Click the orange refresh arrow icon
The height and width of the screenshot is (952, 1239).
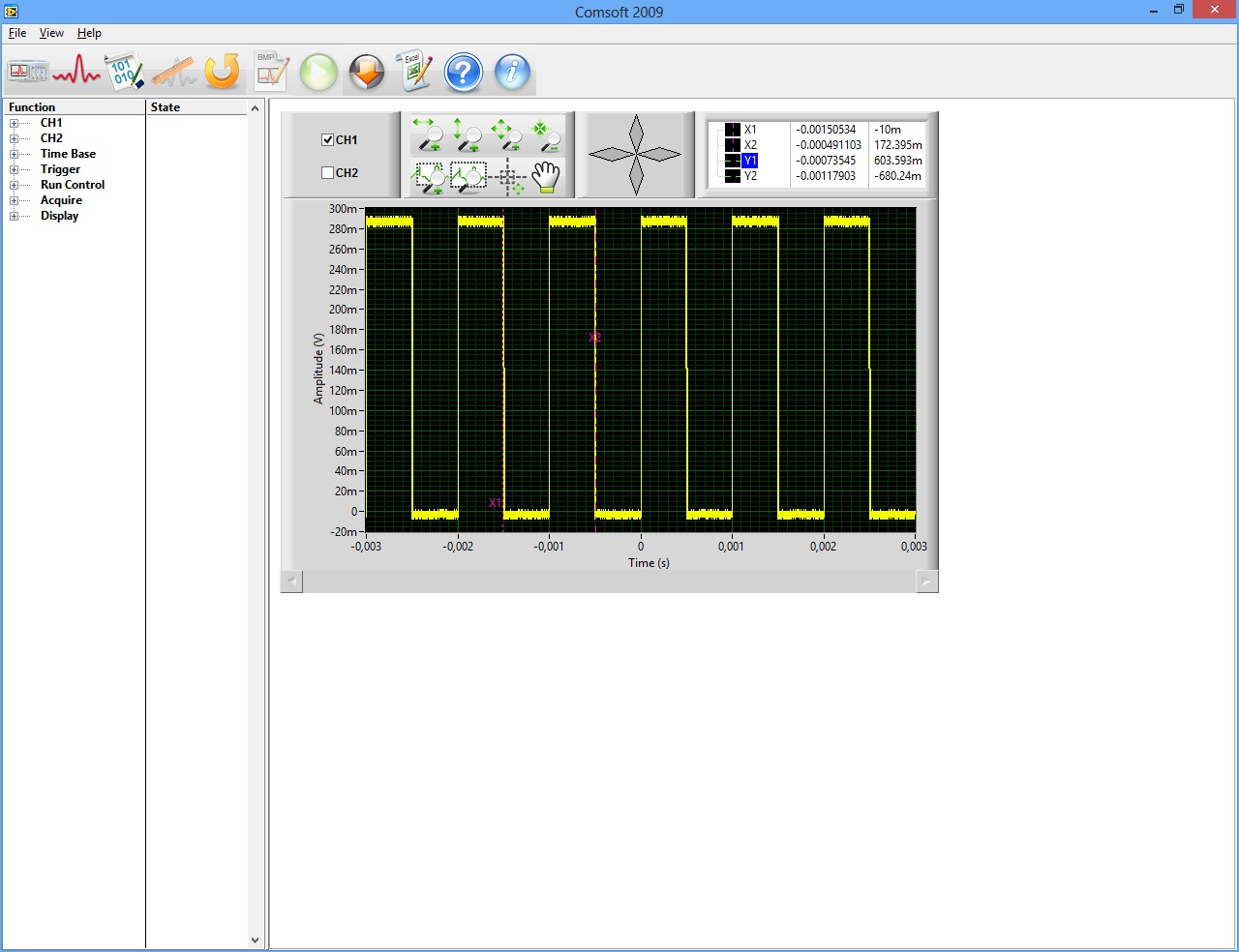click(223, 73)
